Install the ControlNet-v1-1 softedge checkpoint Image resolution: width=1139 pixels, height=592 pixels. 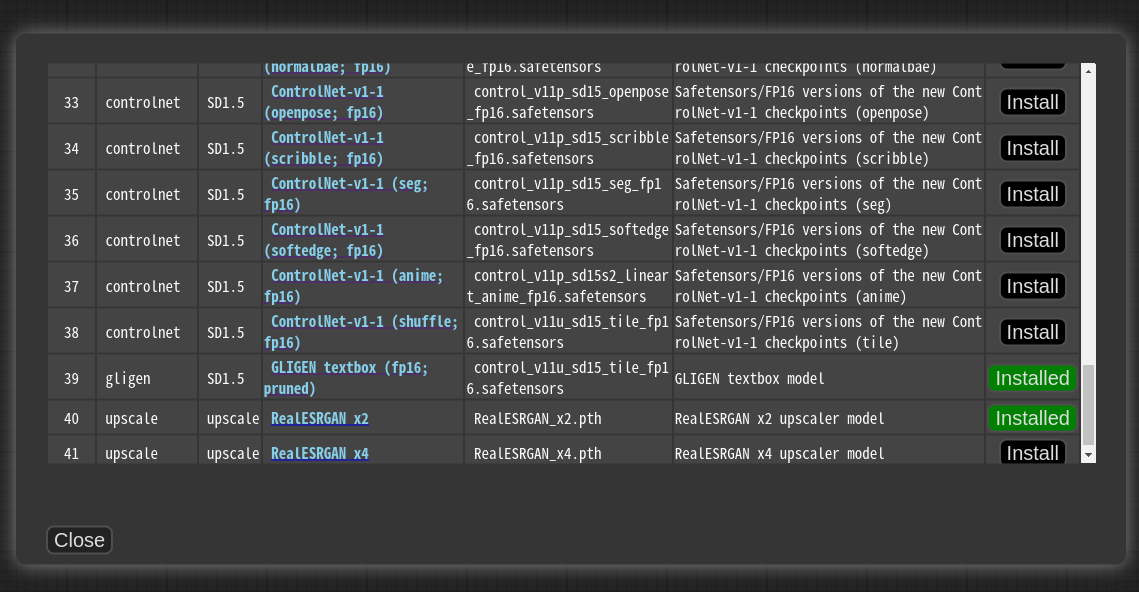(x=1031, y=240)
